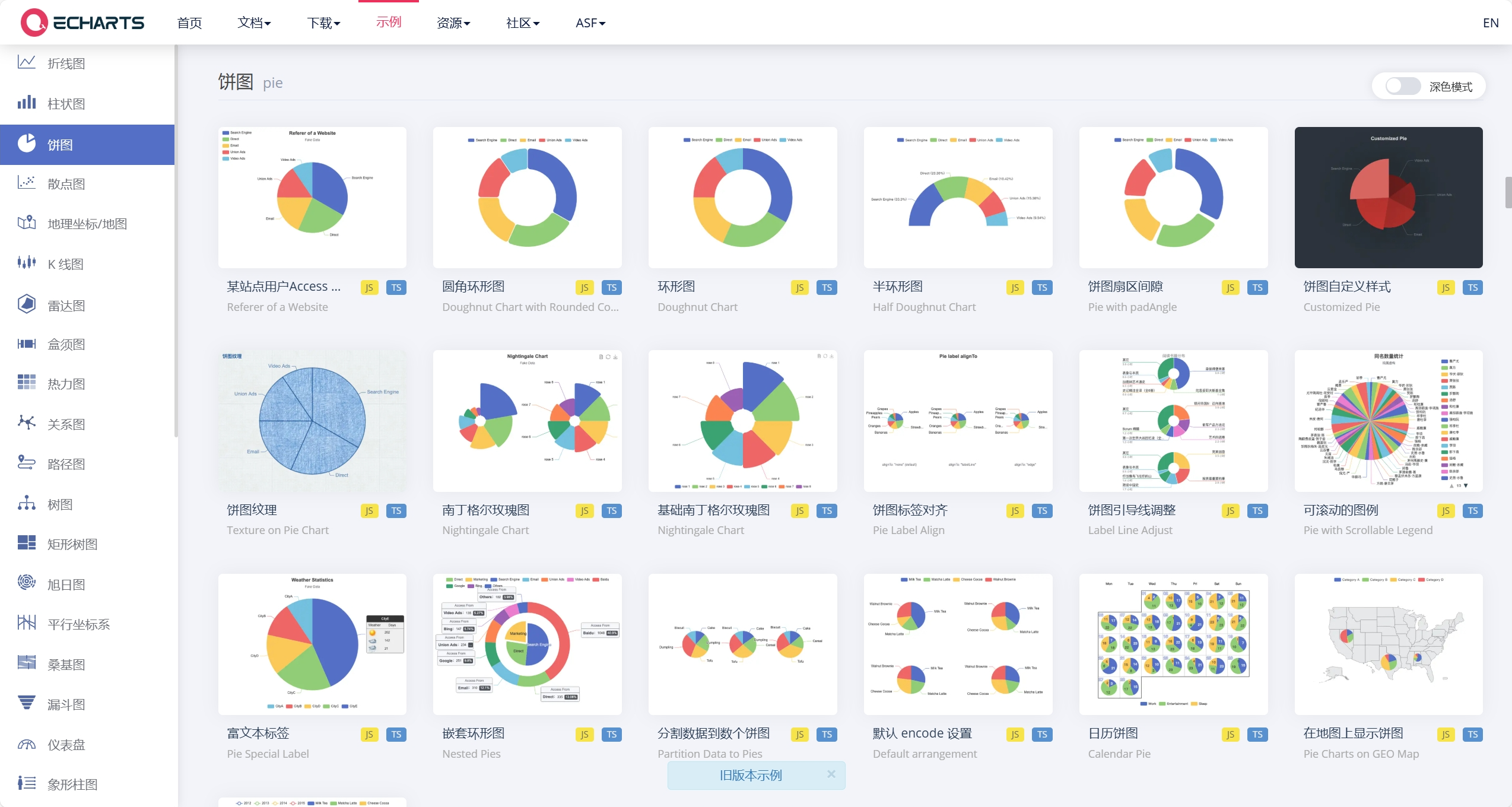Click the ECharts logo
Screen dimensions: 1512x807
[82, 23]
